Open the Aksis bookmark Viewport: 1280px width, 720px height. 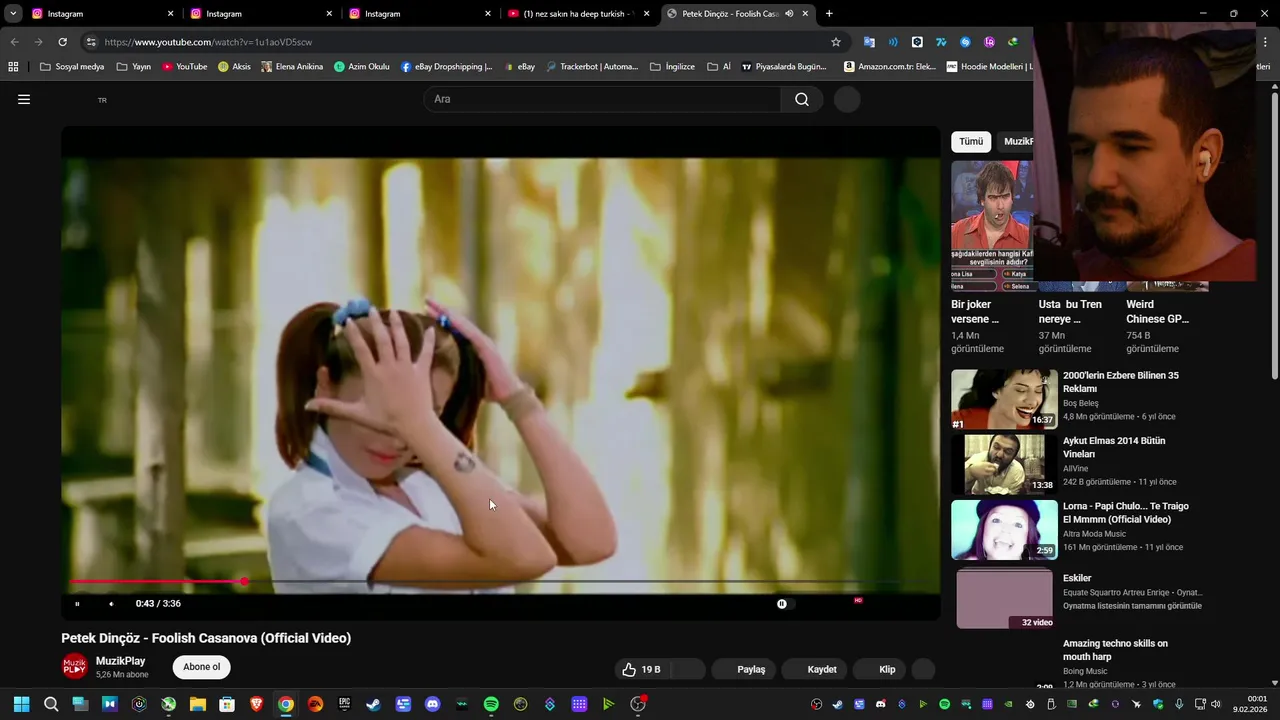pyautogui.click(x=235, y=67)
